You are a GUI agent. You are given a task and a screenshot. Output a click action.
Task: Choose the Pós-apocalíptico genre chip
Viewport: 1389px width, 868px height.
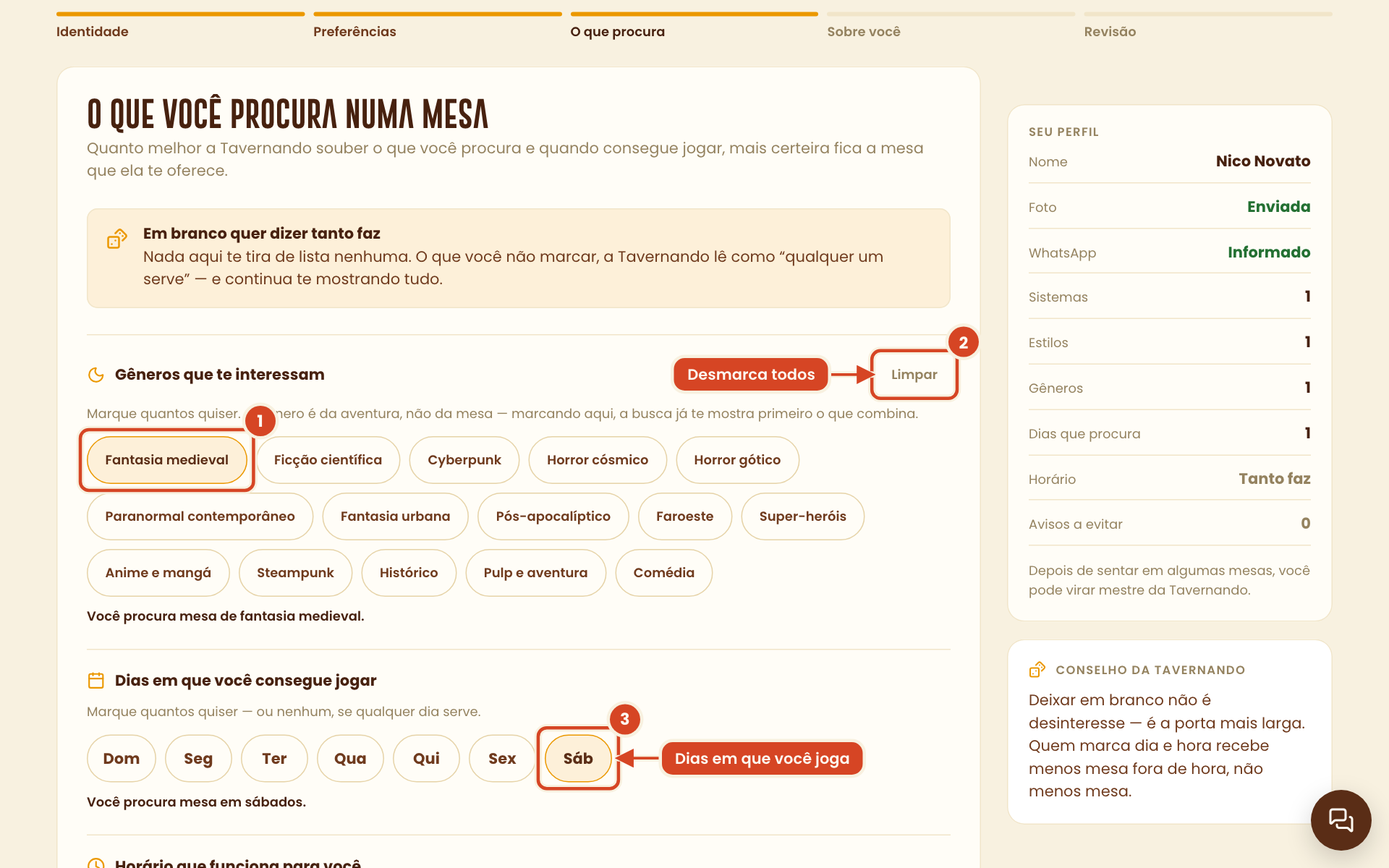[553, 516]
